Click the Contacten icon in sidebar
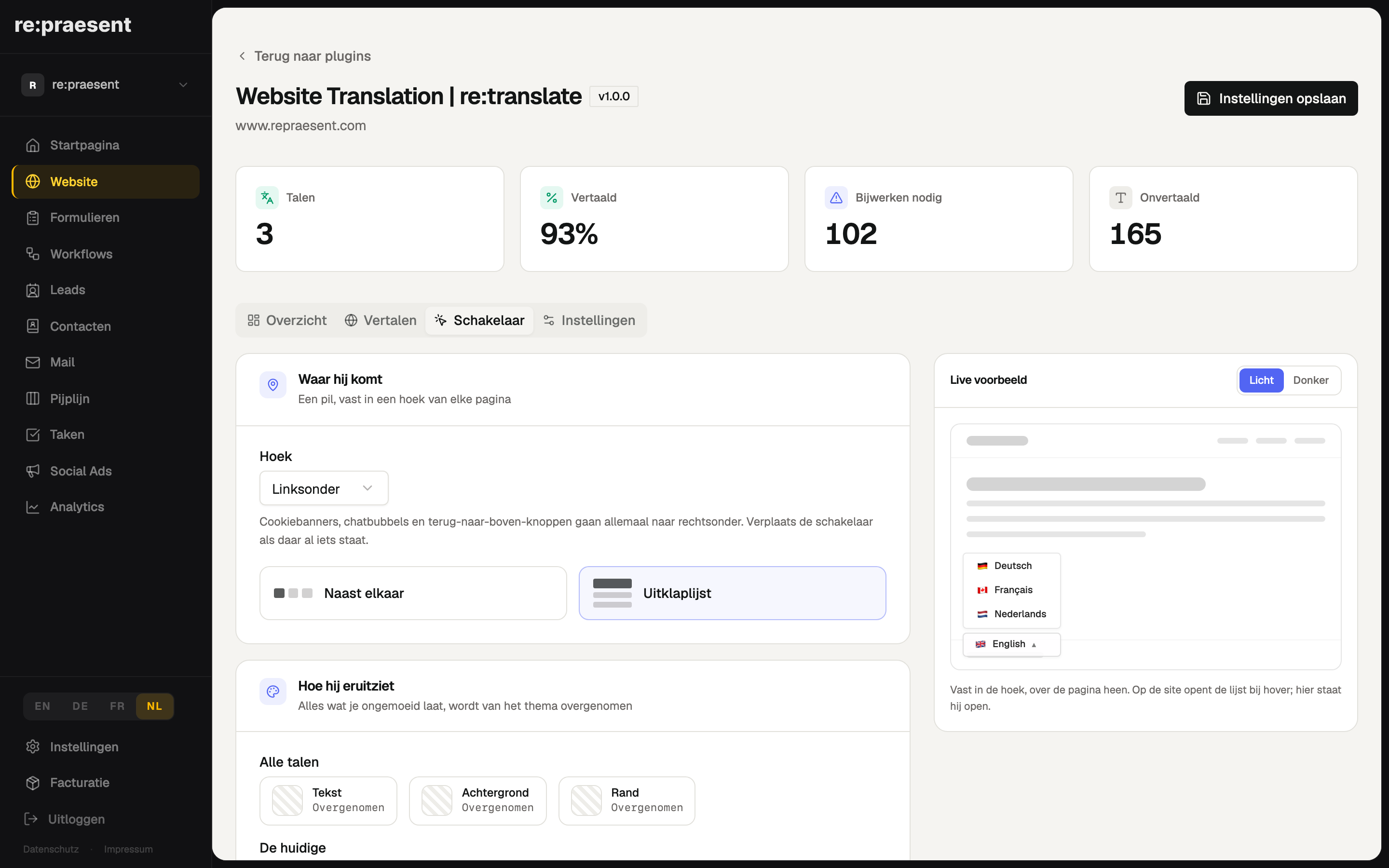1389x868 pixels. (33, 326)
